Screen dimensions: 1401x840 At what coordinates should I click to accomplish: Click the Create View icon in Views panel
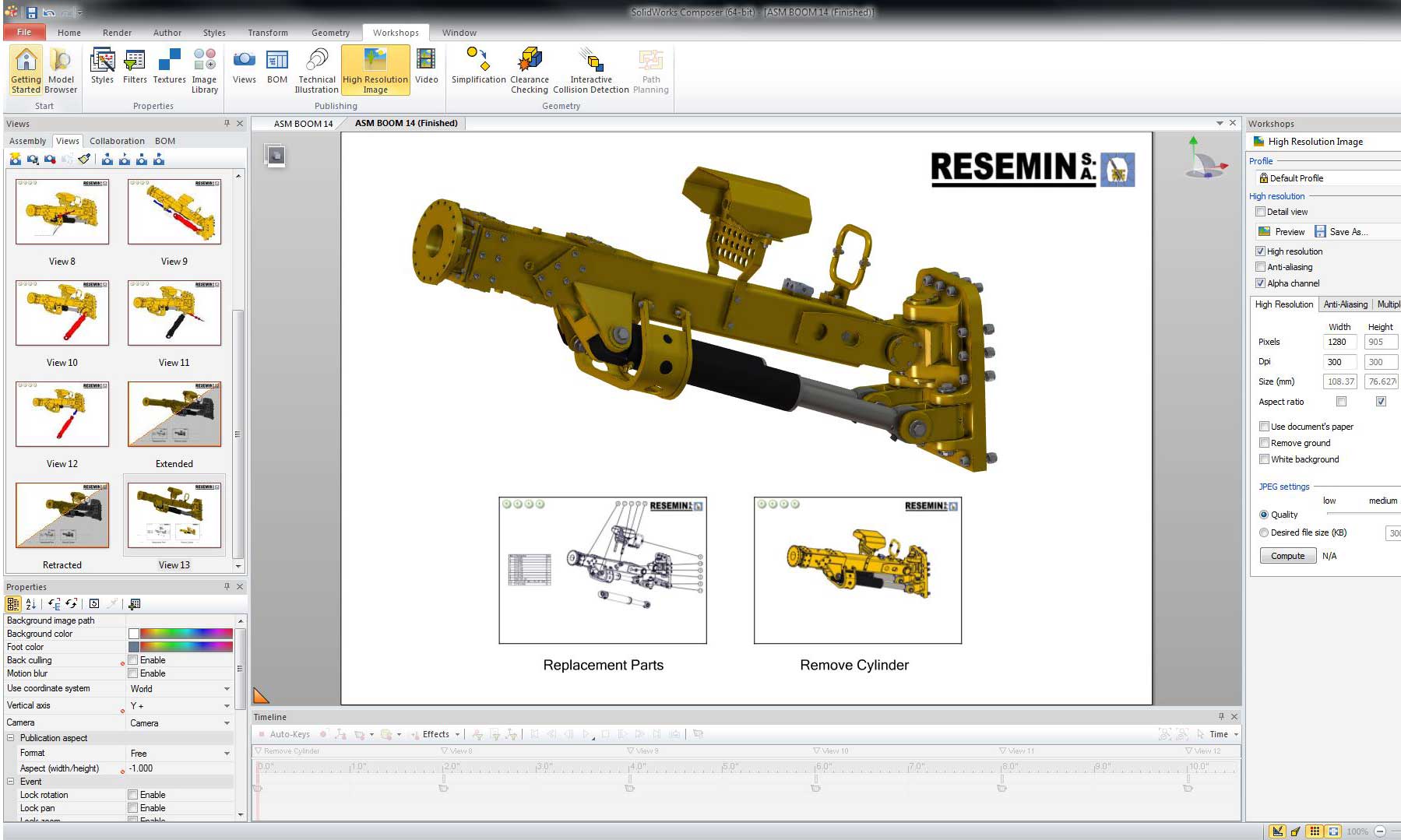(15, 159)
